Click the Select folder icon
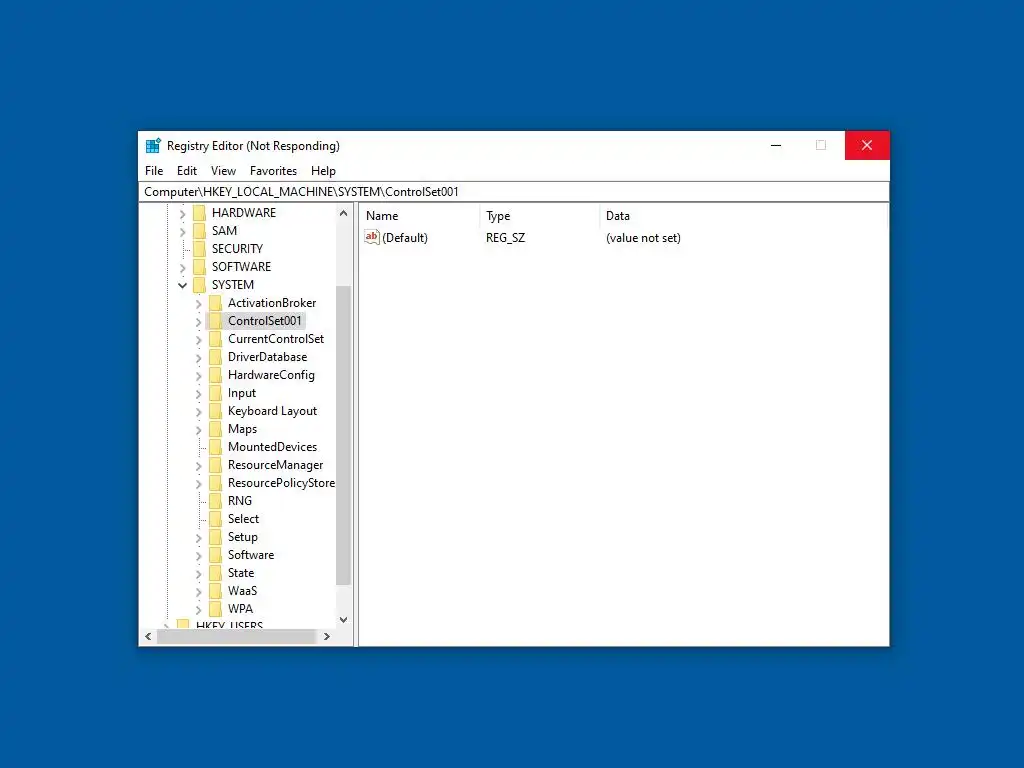This screenshot has width=1024, height=768. coord(216,519)
